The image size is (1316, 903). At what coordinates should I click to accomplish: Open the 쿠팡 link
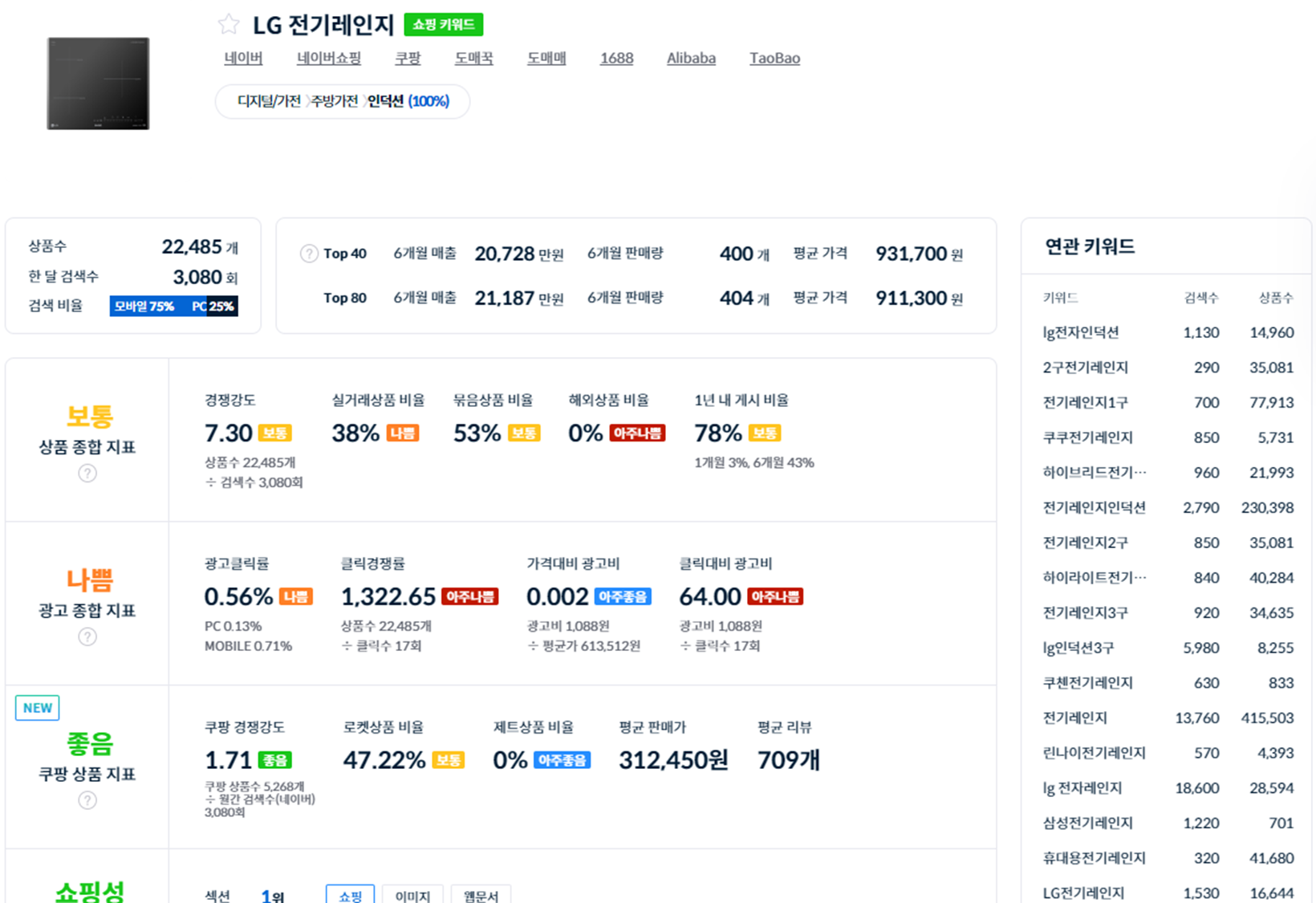[x=408, y=58]
